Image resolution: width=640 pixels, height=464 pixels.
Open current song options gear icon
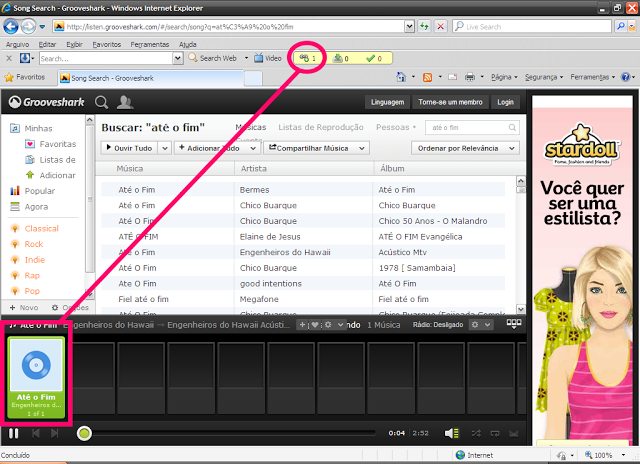(x=328, y=325)
